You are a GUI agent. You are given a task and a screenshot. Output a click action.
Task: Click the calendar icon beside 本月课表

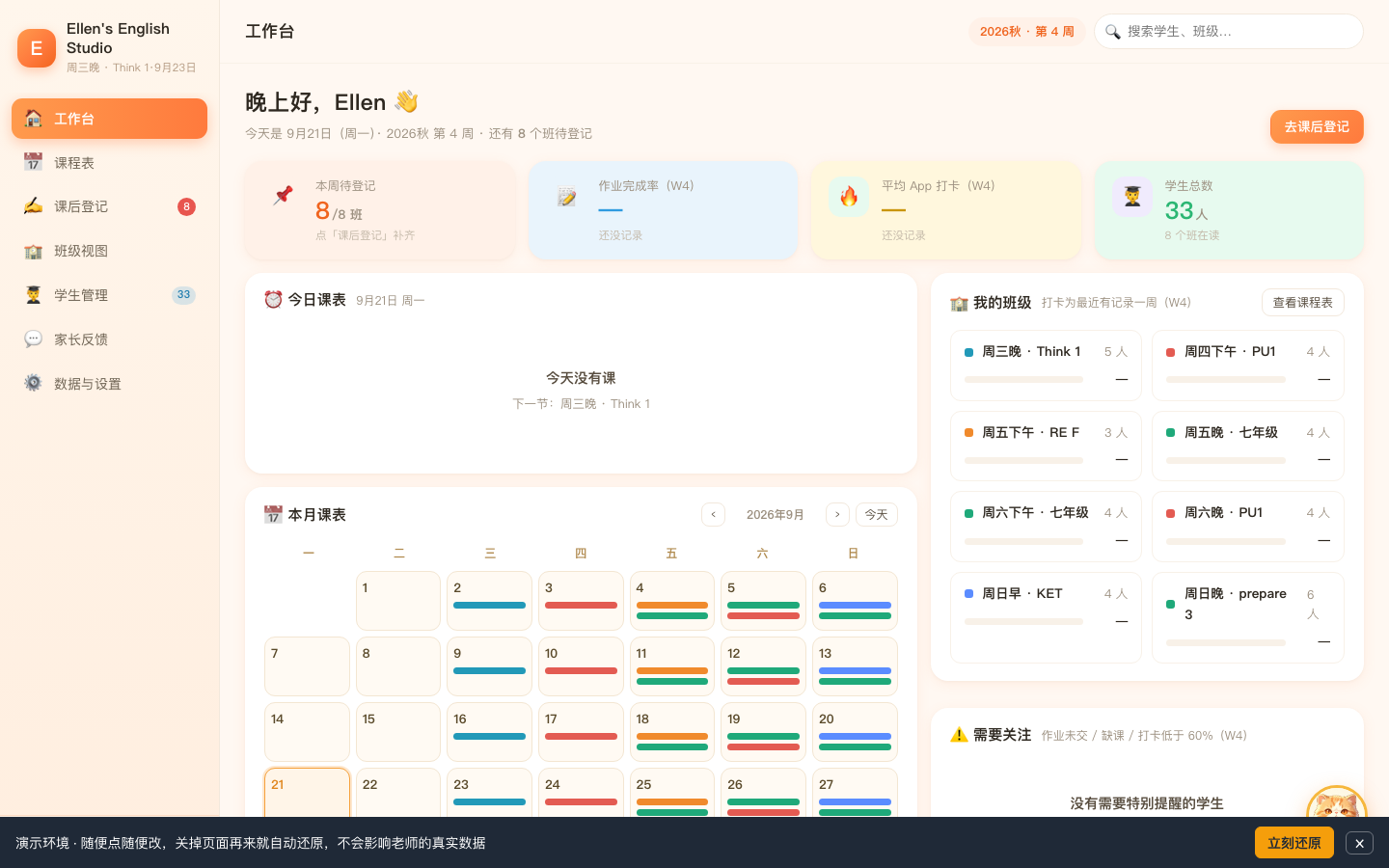click(x=273, y=515)
